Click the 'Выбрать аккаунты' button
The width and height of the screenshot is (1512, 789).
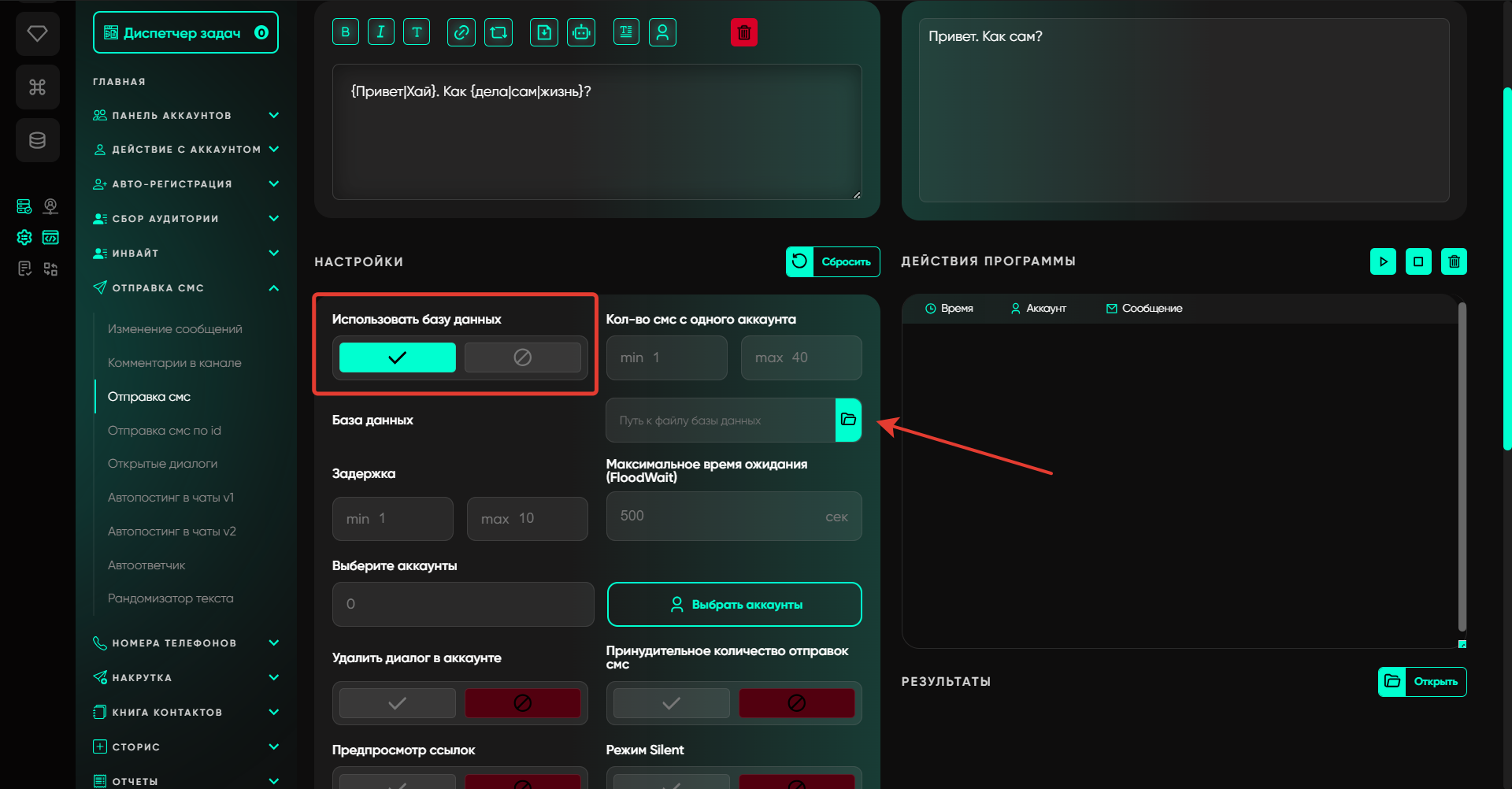click(734, 605)
